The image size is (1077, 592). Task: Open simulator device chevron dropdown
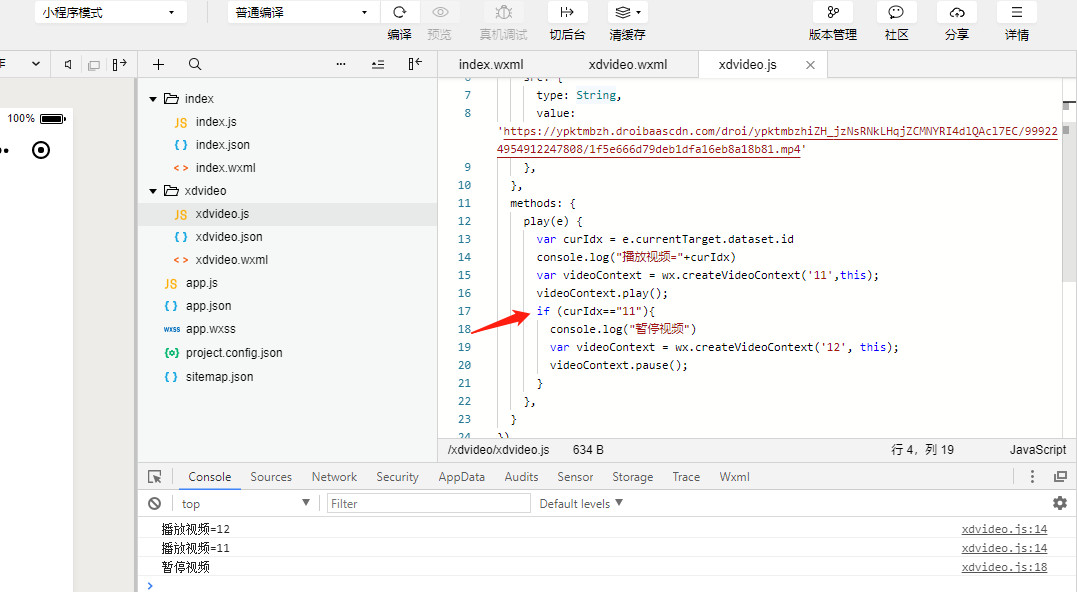(x=36, y=64)
